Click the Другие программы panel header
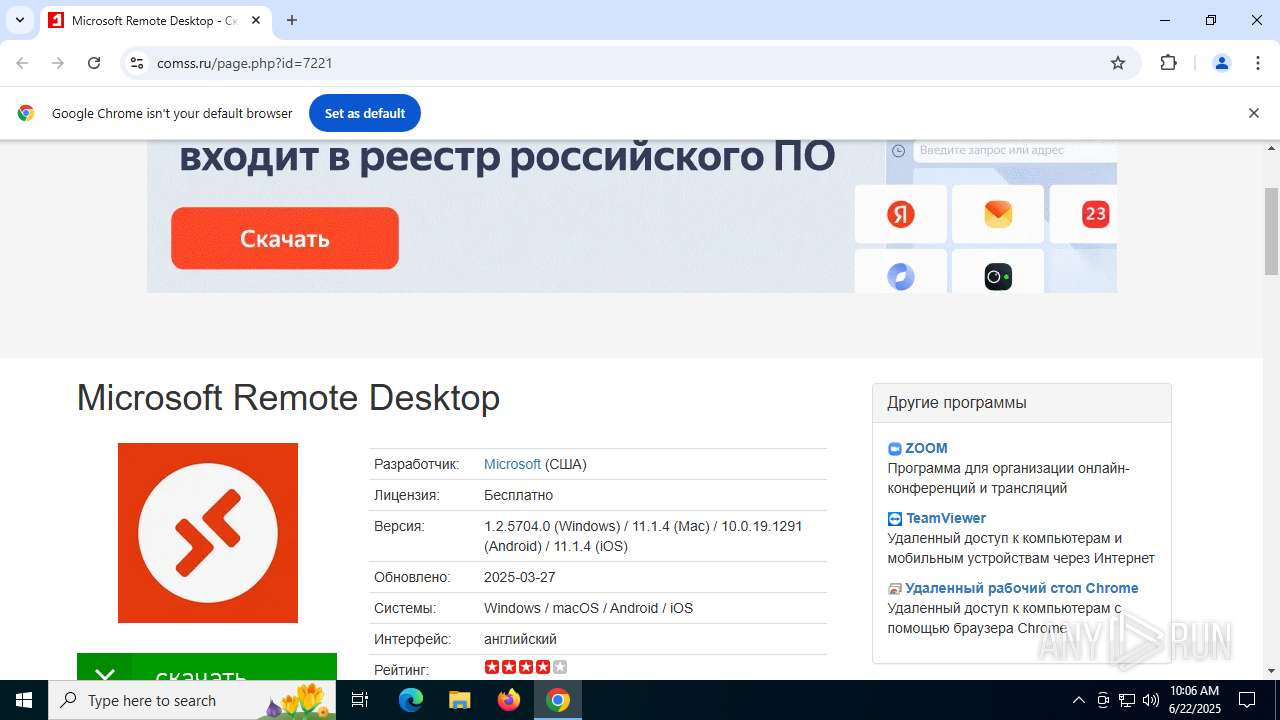This screenshot has width=1280, height=720. (1022, 403)
